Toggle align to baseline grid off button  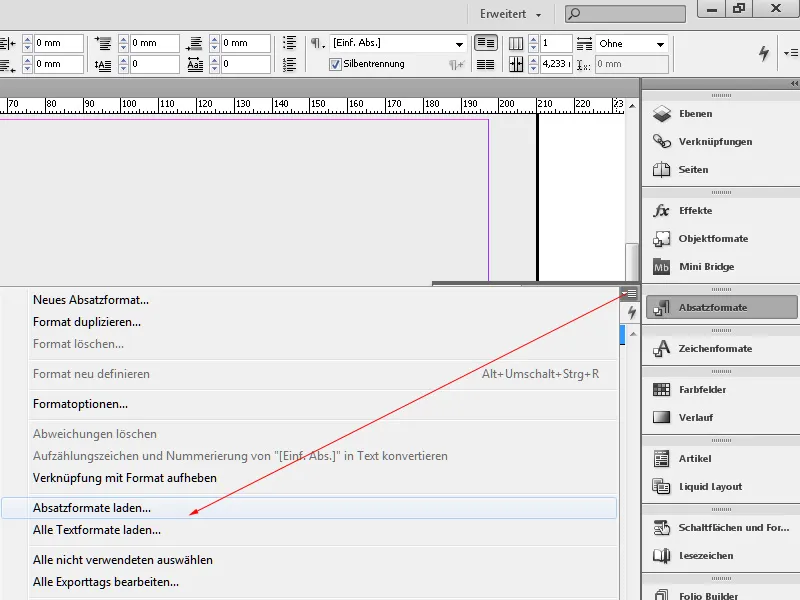[x=486, y=43]
